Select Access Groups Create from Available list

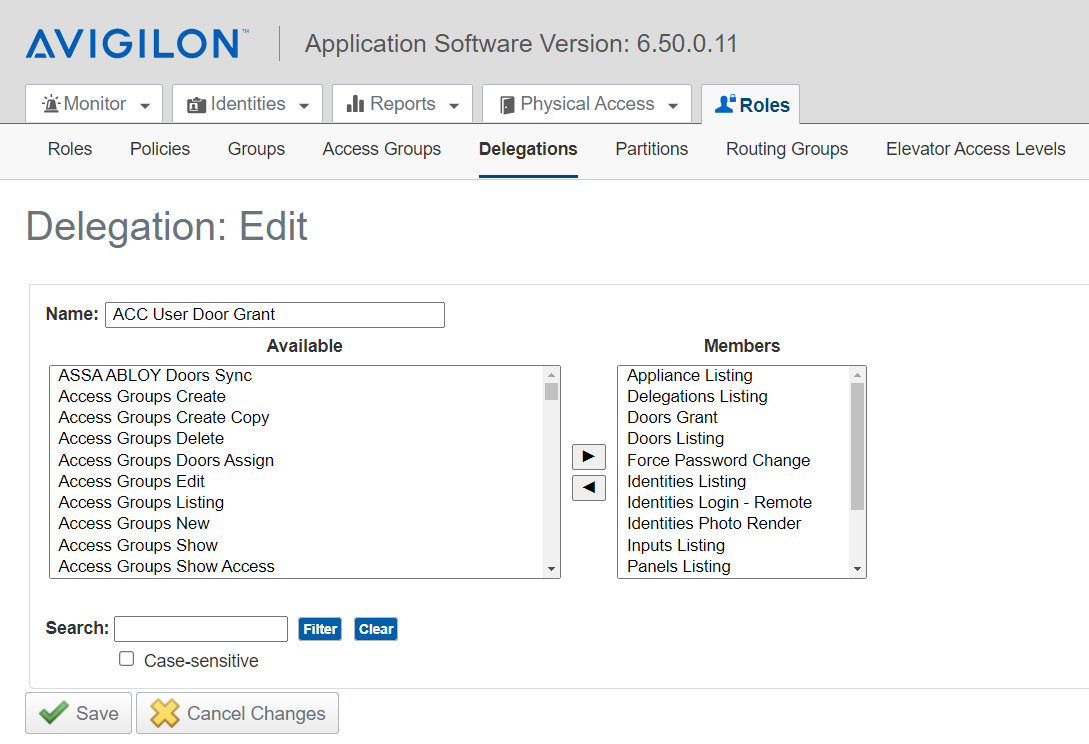[x=141, y=396]
